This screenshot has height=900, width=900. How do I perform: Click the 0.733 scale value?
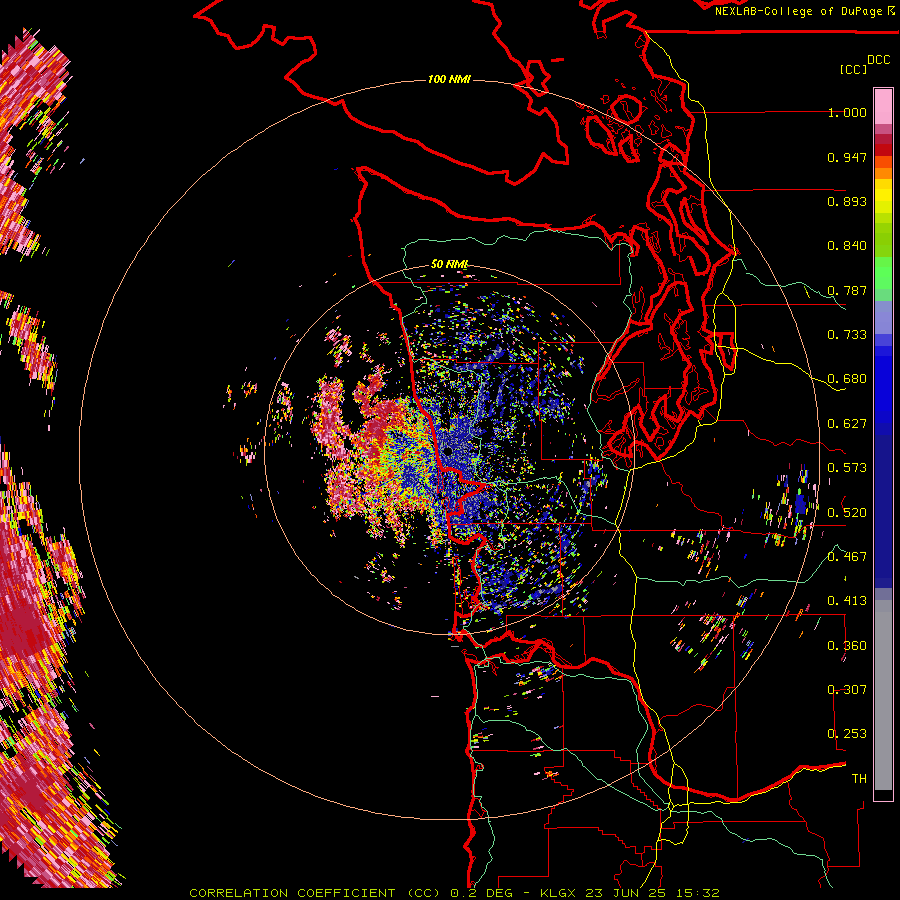click(847, 335)
